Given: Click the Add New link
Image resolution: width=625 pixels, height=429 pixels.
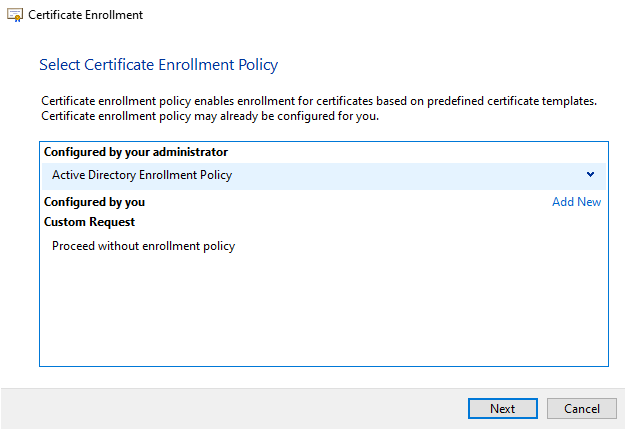Looking at the screenshot, I should (576, 202).
